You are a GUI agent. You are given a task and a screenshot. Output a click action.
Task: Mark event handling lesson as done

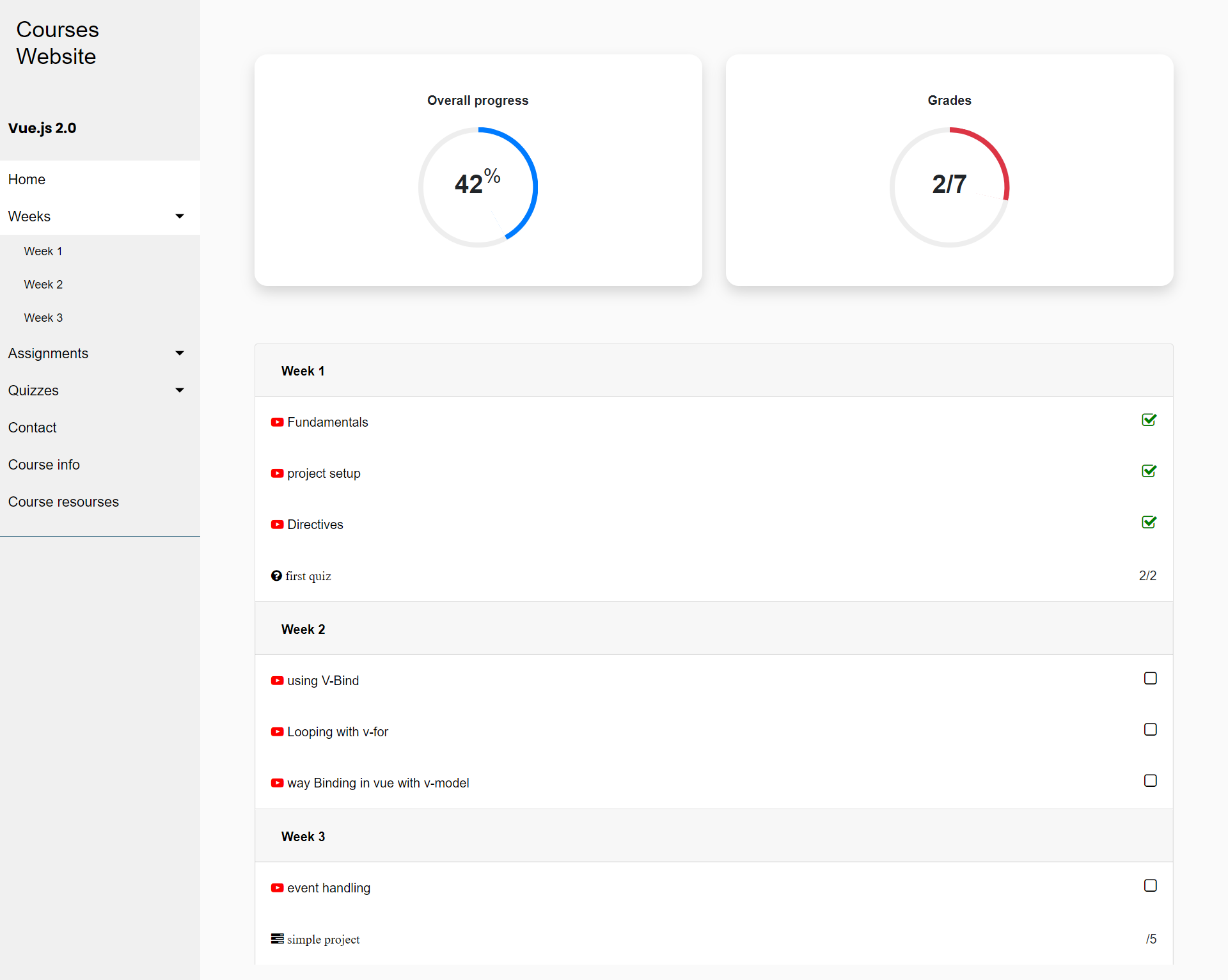point(1150,885)
